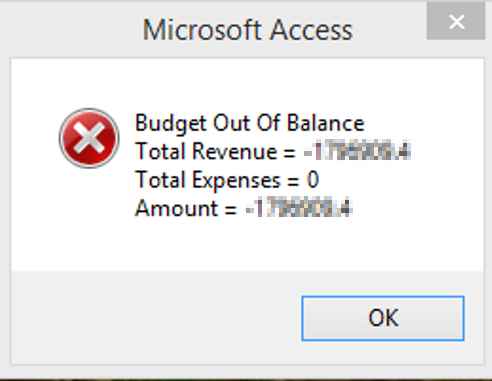Select the Budget Out Of Balance message line
Image resolution: width=492 pixels, height=381 pixels.
tap(250, 123)
